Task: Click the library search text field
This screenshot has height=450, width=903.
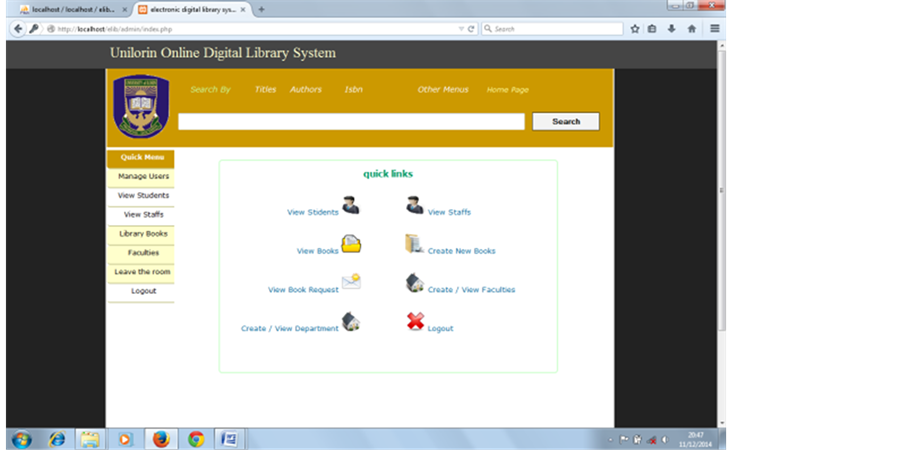Action: 351,122
